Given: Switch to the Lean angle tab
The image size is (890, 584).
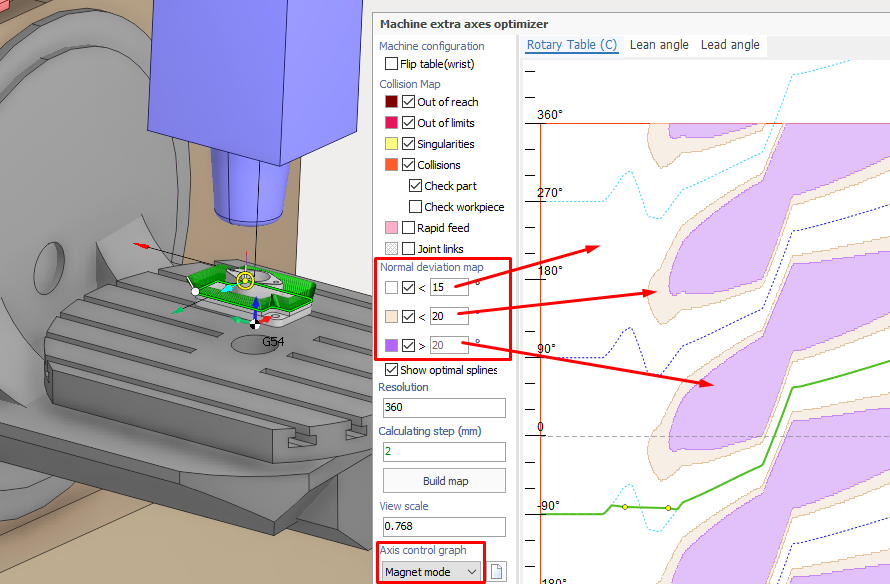Looking at the screenshot, I should click(659, 45).
